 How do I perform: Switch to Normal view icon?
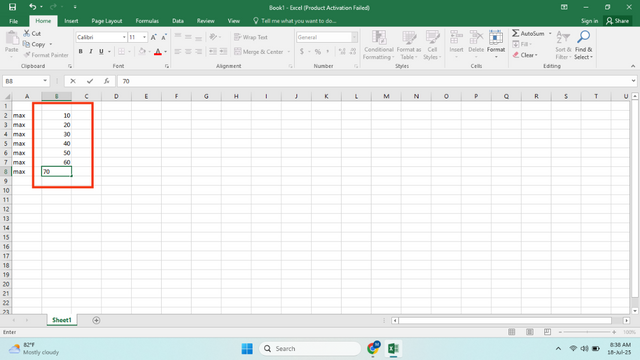pos(511,332)
